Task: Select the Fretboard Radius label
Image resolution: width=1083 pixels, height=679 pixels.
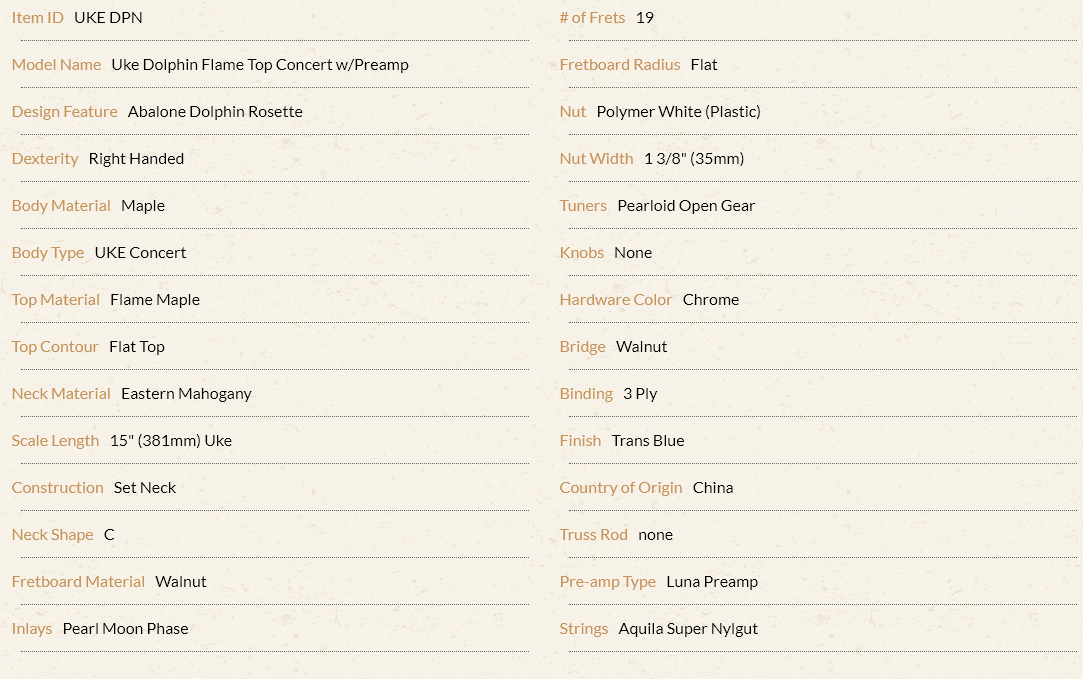Action: (x=620, y=65)
